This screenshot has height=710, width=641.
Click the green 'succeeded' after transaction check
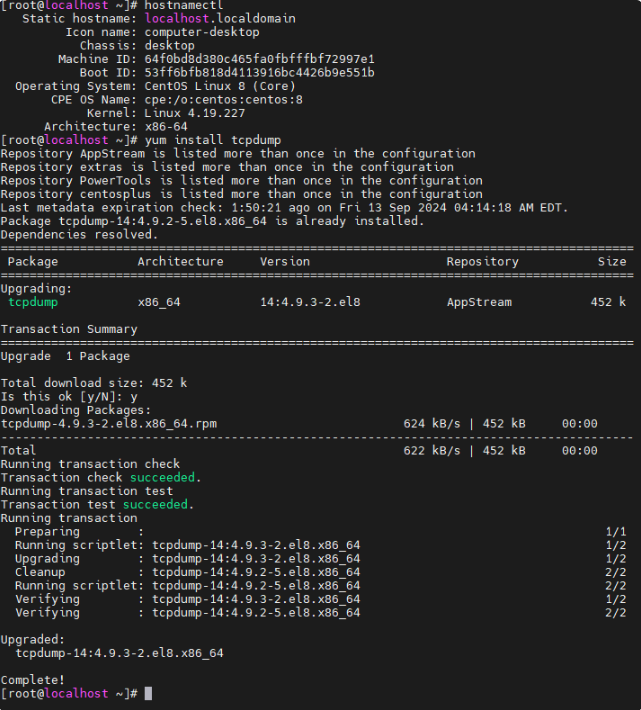(163, 477)
